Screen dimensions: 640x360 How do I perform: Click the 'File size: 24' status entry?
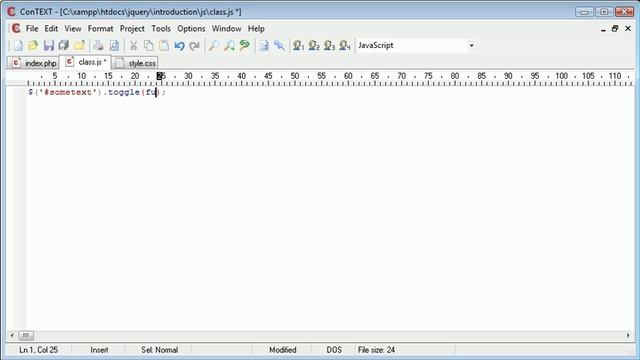tap(376, 350)
